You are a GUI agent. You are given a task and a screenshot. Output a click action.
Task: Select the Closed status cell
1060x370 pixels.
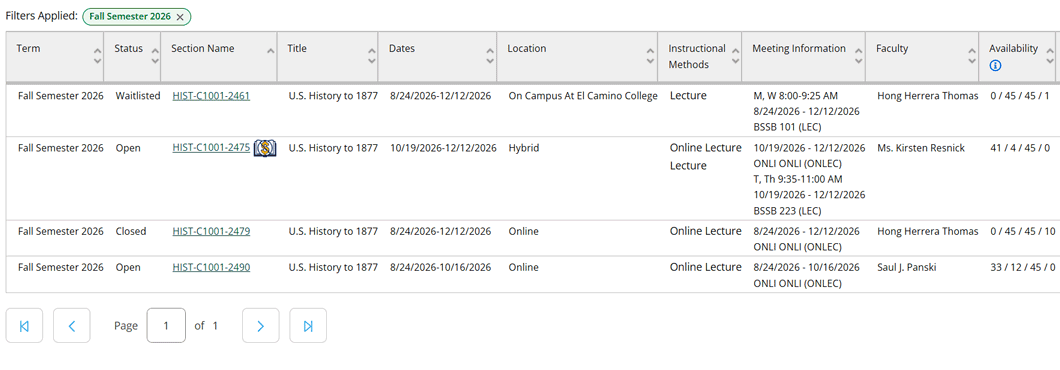pos(130,231)
